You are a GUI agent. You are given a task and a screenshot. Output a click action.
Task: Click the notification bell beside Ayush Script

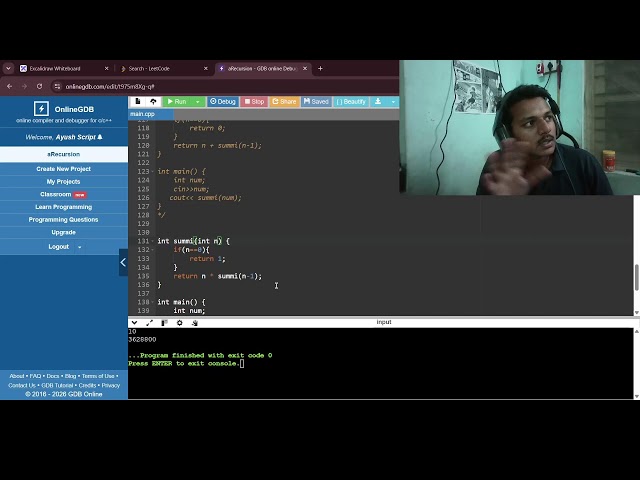pos(100,137)
